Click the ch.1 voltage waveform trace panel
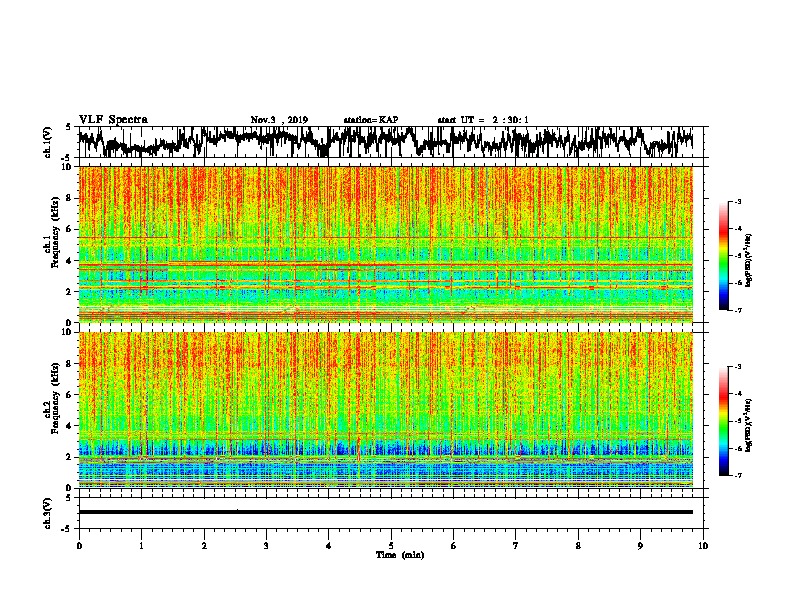Screen dimensions: 792x612 tap(393, 142)
